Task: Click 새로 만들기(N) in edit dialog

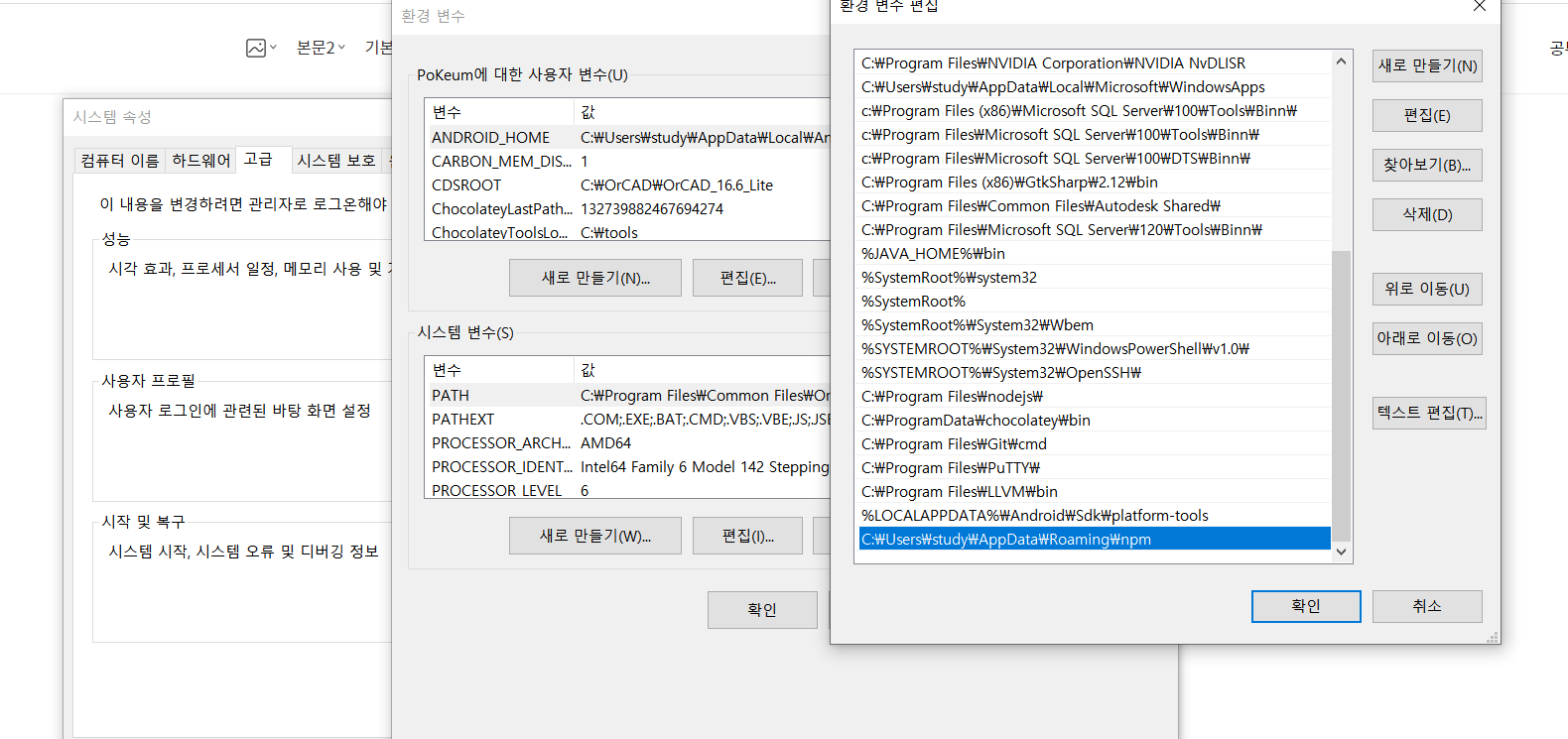Action: 1427,65
